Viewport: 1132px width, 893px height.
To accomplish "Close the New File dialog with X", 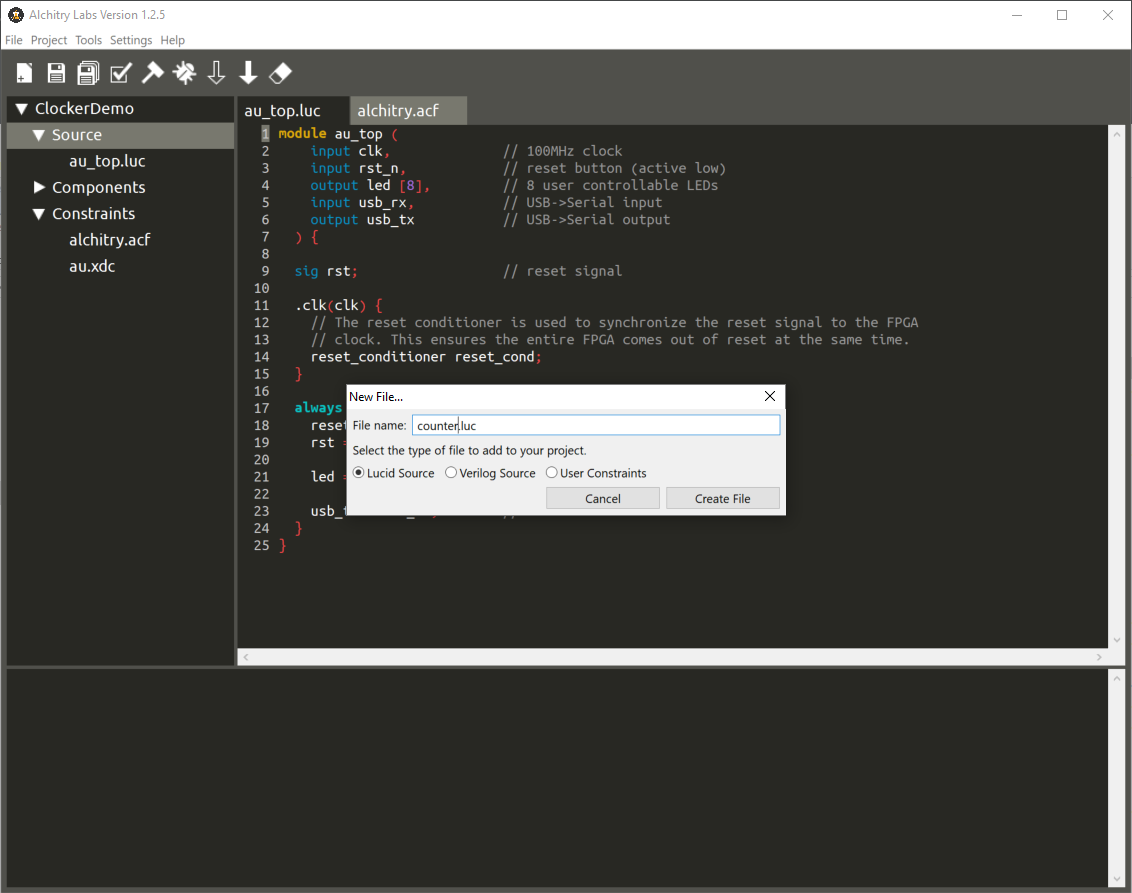I will click(770, 396).
